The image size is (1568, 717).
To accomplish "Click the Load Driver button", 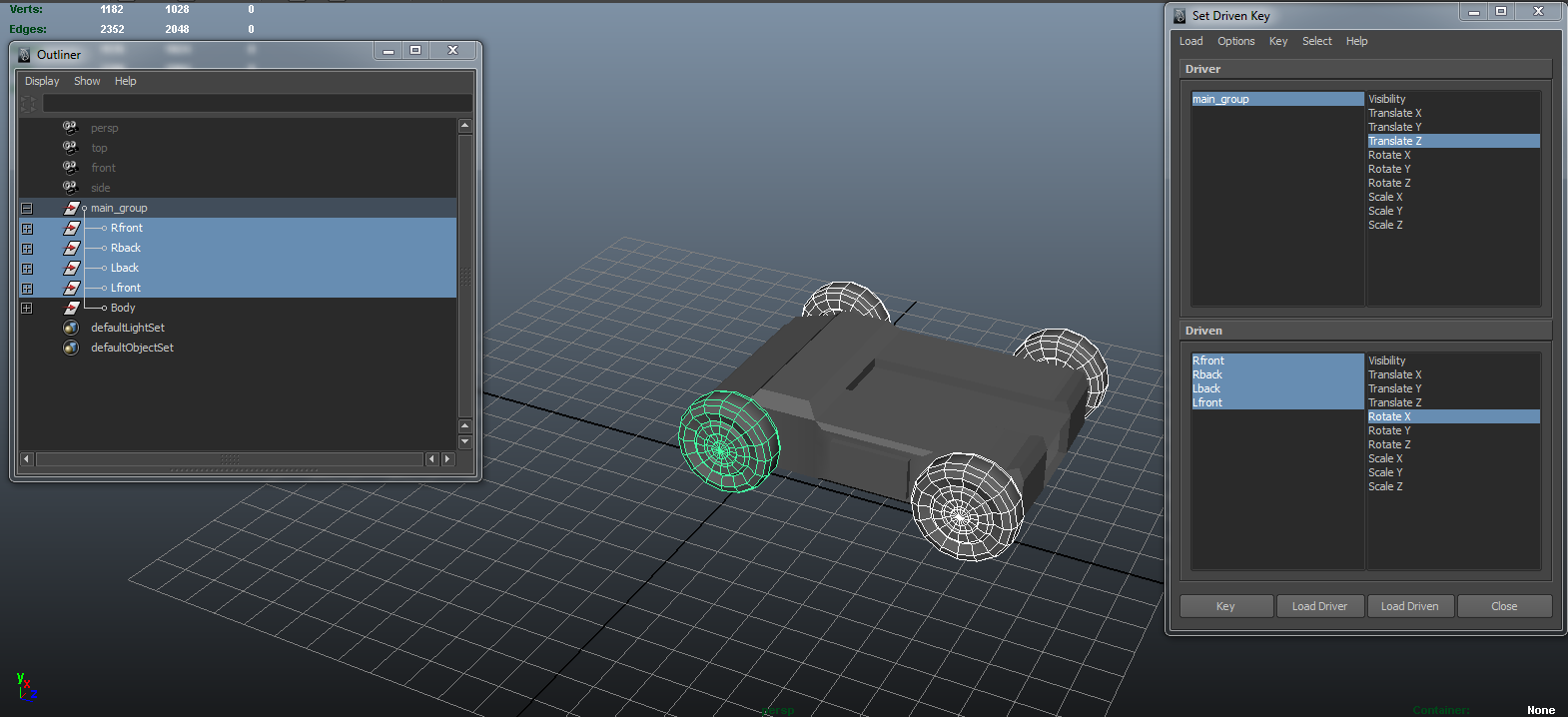I will point(1319,606).
